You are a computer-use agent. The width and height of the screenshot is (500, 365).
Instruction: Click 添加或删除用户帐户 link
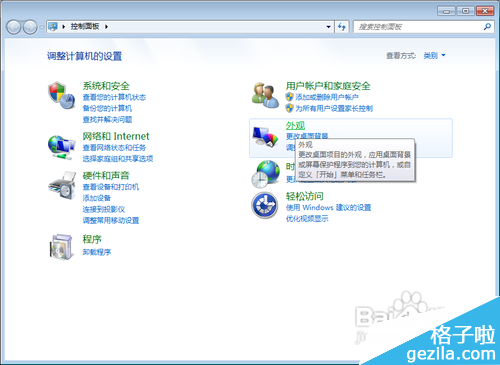coord(327,97)
